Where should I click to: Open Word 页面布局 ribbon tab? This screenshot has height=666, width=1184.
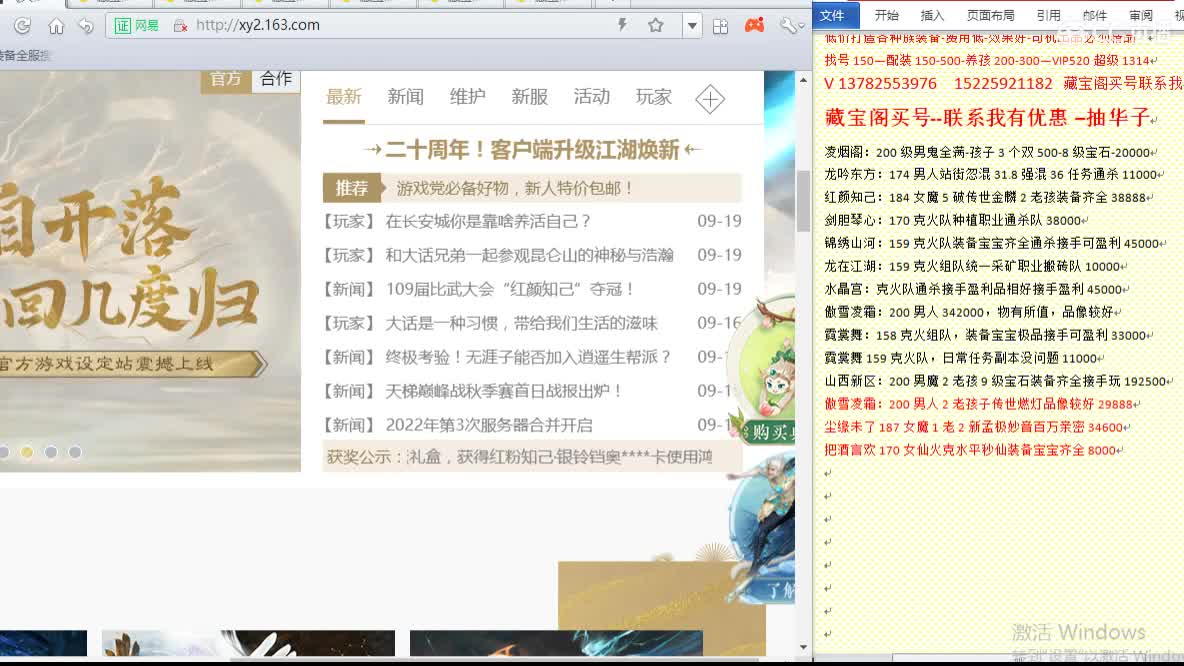point(991,15)
